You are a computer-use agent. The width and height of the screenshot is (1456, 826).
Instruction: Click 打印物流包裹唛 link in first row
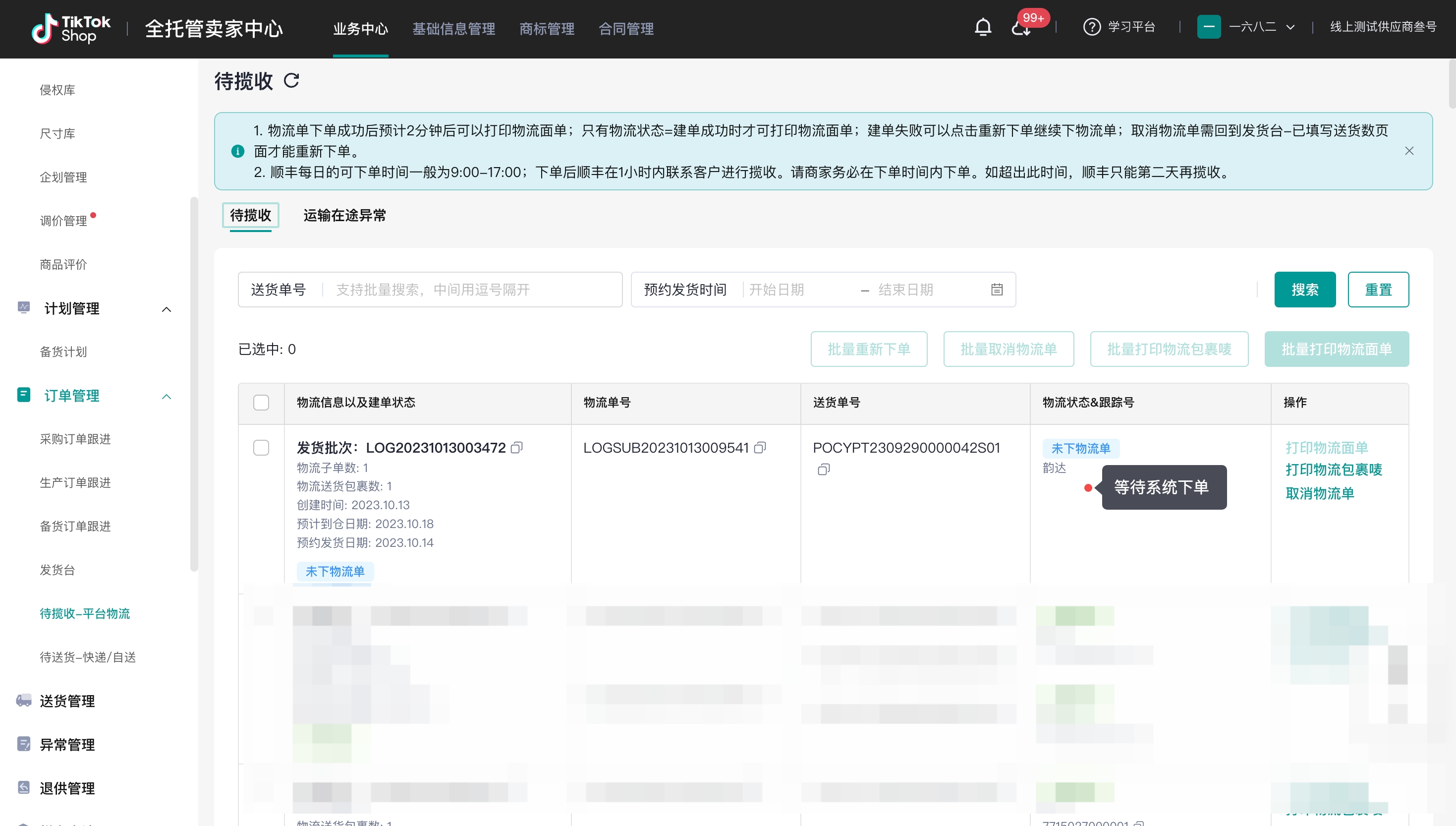[1334, 470]
